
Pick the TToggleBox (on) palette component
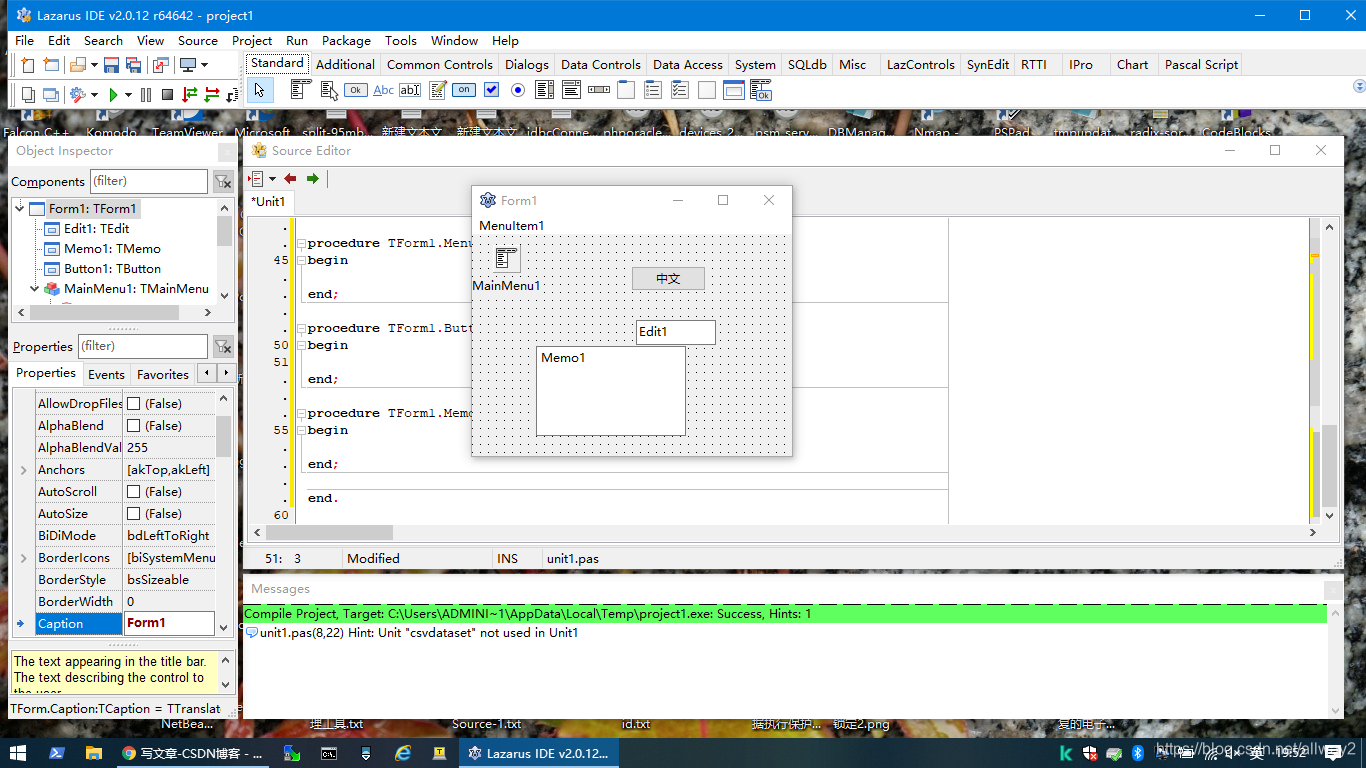pos(464,90)
